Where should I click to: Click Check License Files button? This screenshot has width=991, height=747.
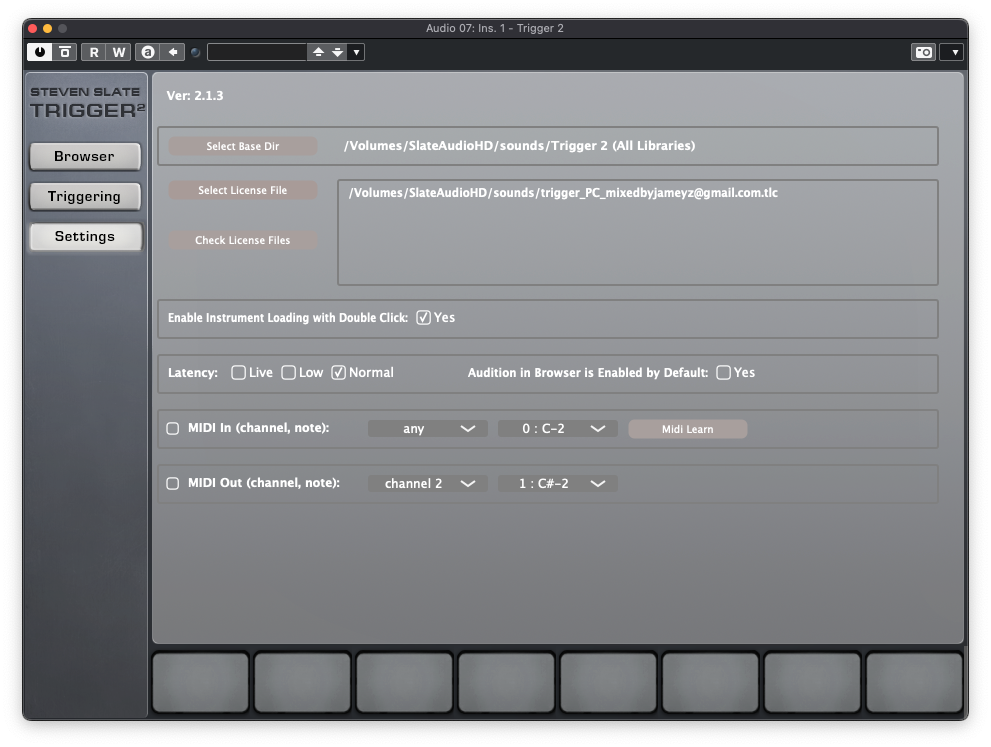click(243, 240)
